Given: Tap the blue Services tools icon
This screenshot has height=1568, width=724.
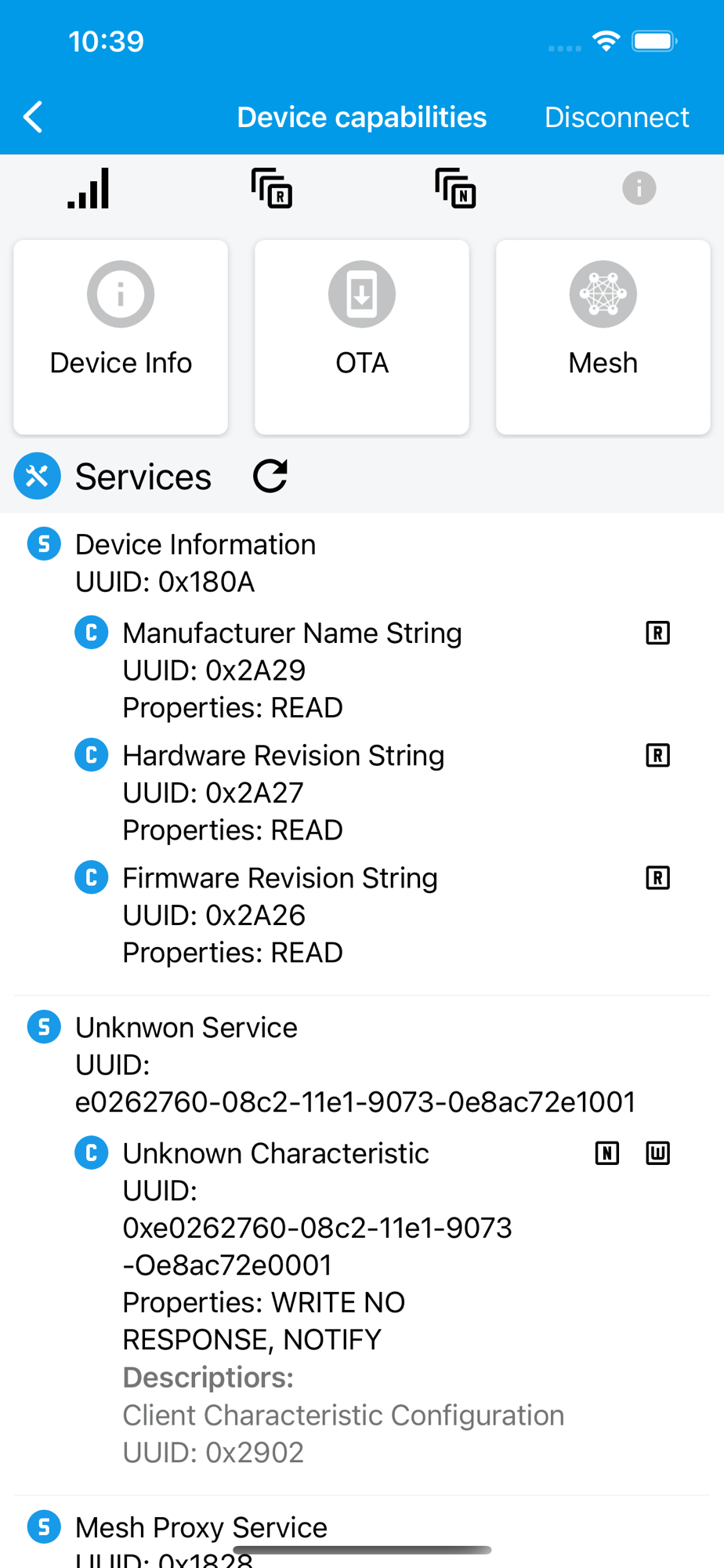Looking at the screenshot, I should (37, 476).
